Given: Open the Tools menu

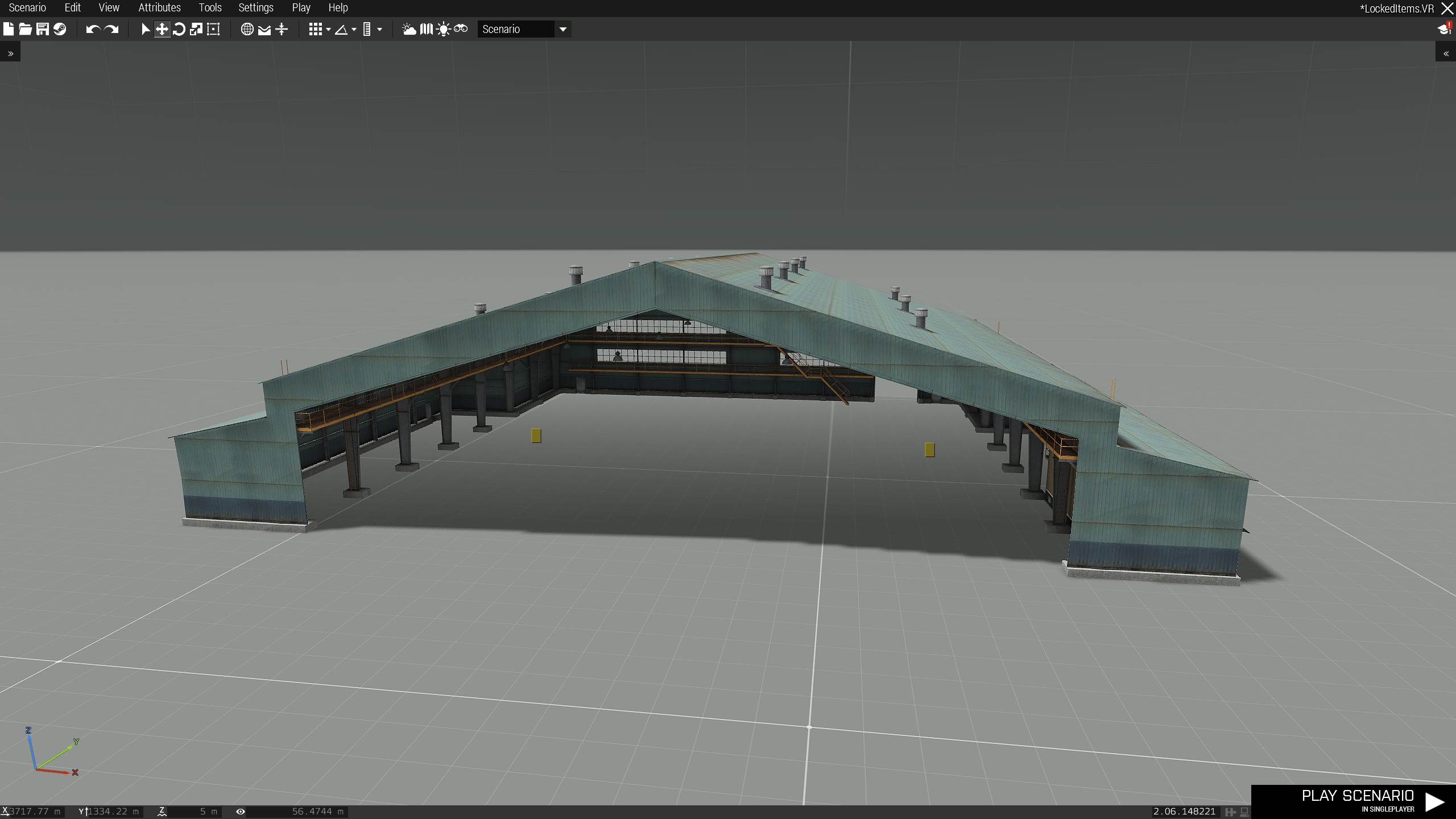Looking at the screenshot, I should (210, 8).
